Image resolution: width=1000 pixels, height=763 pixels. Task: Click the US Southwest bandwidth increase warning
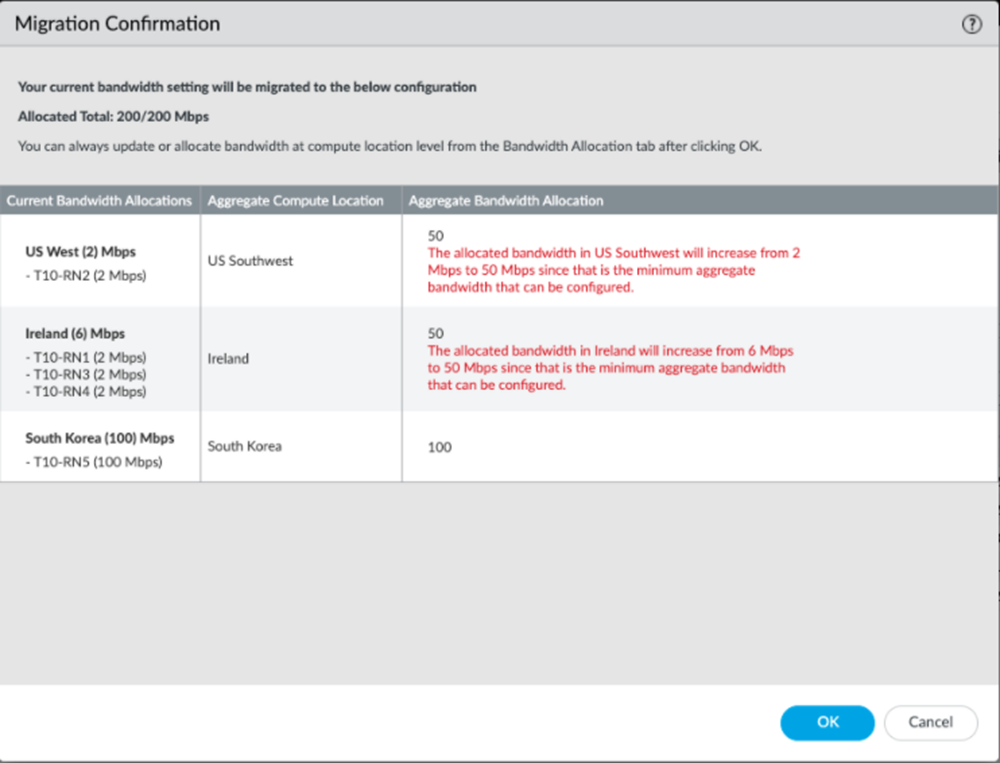click(613, 270)
